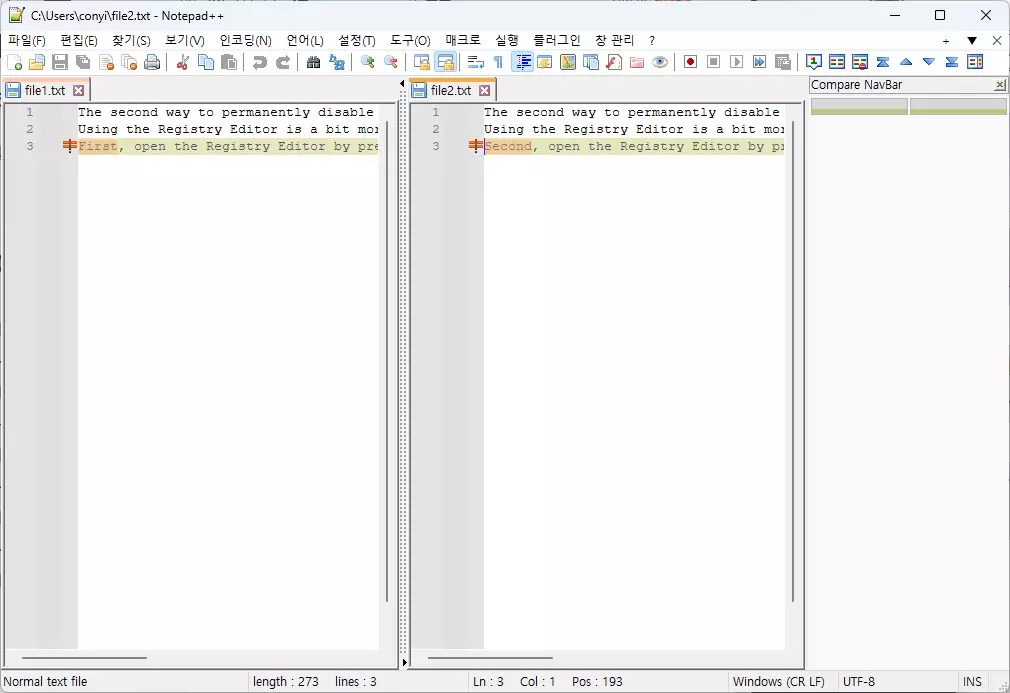Close the current document via toolbar icon
The height and width of the screenshot is (693, 1010).
(106, 62)
